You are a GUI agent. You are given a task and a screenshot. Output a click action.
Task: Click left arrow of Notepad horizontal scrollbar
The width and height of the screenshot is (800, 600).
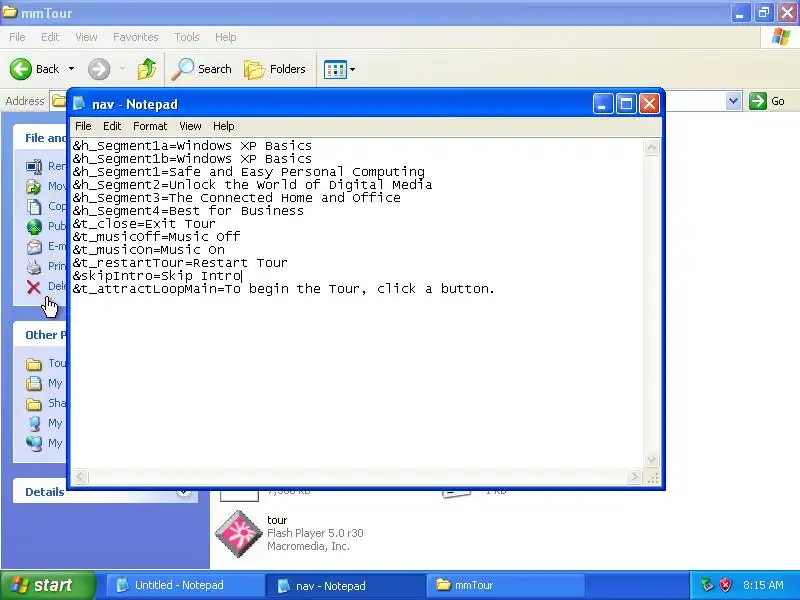point(80,477)
